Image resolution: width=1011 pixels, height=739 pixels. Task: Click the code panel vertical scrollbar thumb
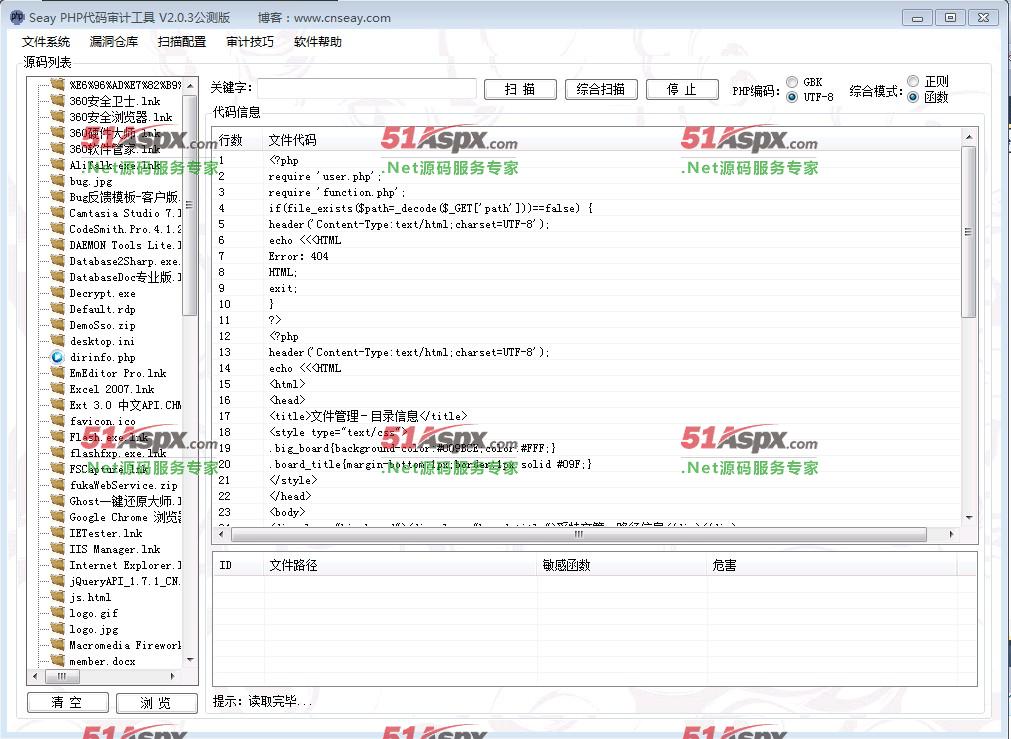[x=968, y=232]
